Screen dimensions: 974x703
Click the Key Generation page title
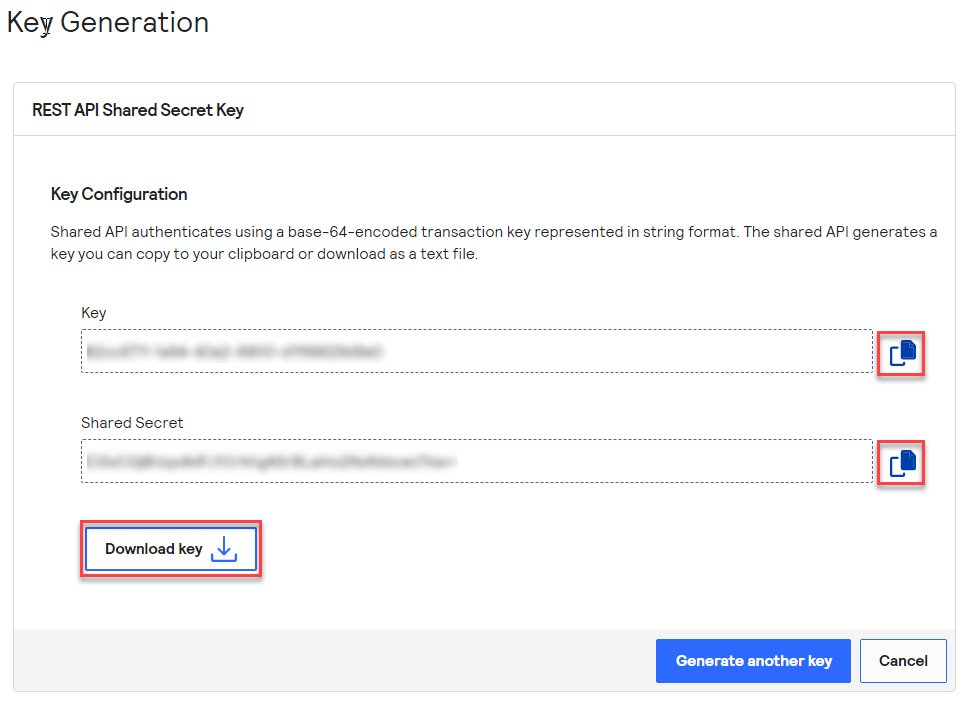(107, 21)
